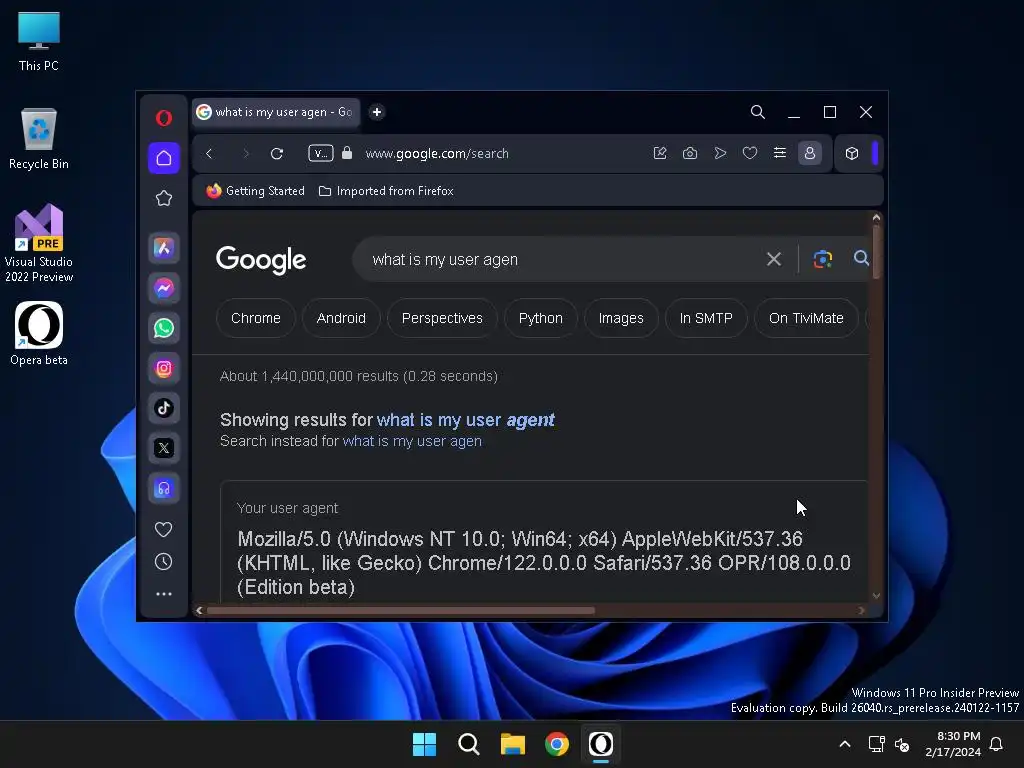Go forward to the next page

[246, 153]
